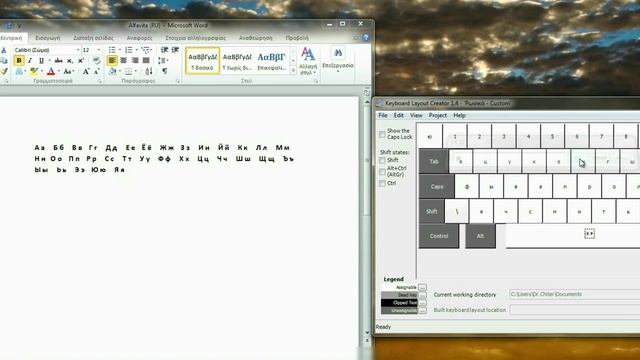Clear formatting with the eraser icon
Viewport: 640px width, 360px height.
click(x=97, y=61)
